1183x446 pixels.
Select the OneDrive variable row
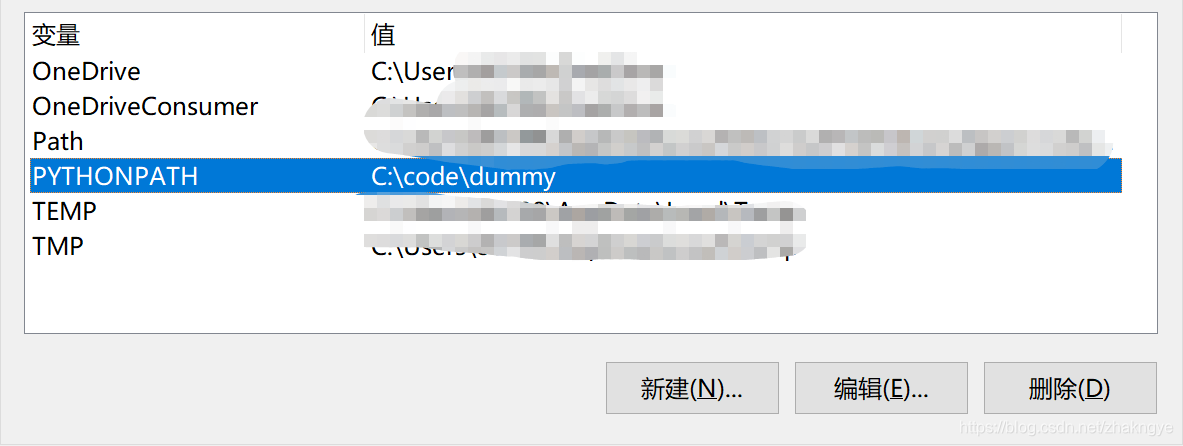click(x=575, y=72)
